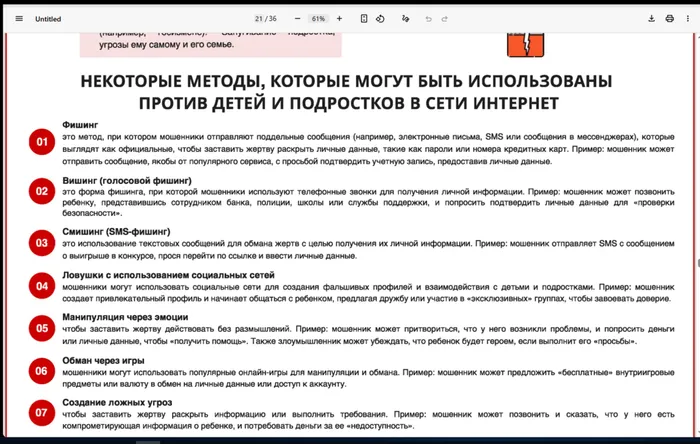This screenshot has height=444, width=700.
Task: Click the Undo arrow in the toolbar
Action: pyautogui.click(x=430, y=18)
